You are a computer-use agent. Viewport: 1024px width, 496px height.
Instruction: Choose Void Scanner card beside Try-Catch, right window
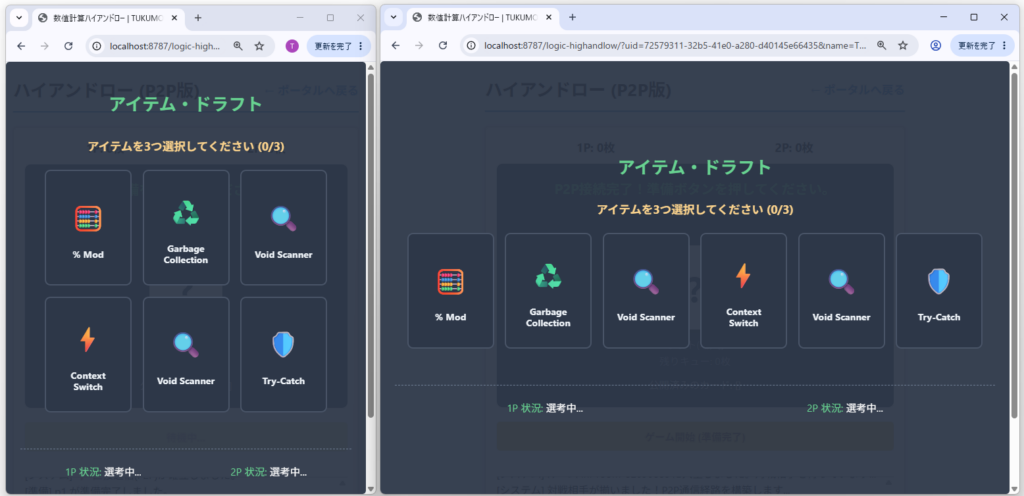tap(841, 290)
